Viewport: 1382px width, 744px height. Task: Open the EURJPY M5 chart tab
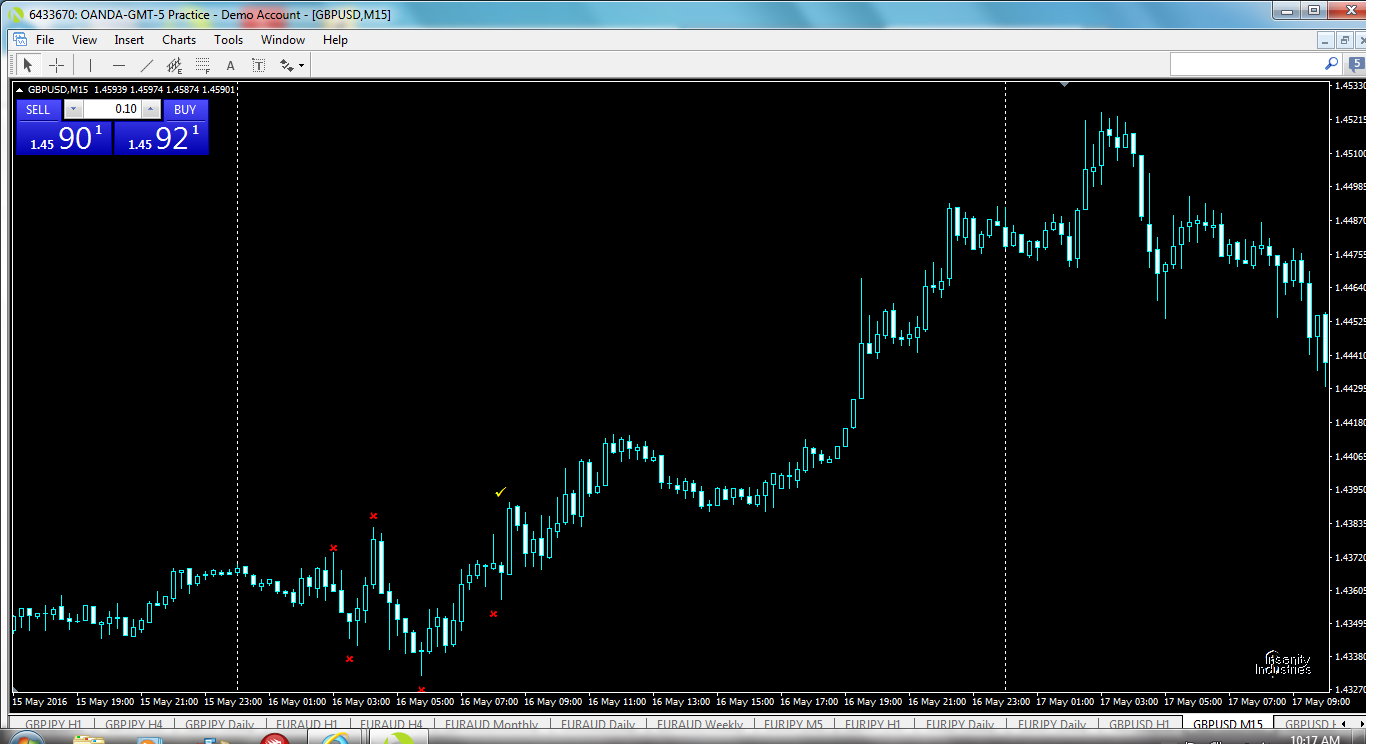coord(792,724)
